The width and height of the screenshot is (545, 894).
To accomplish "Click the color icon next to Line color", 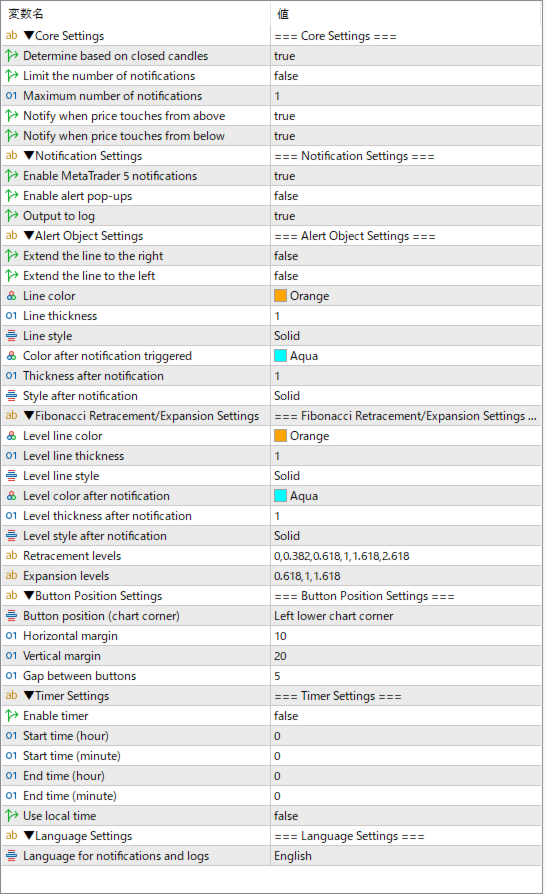I will tap(11, 296).
